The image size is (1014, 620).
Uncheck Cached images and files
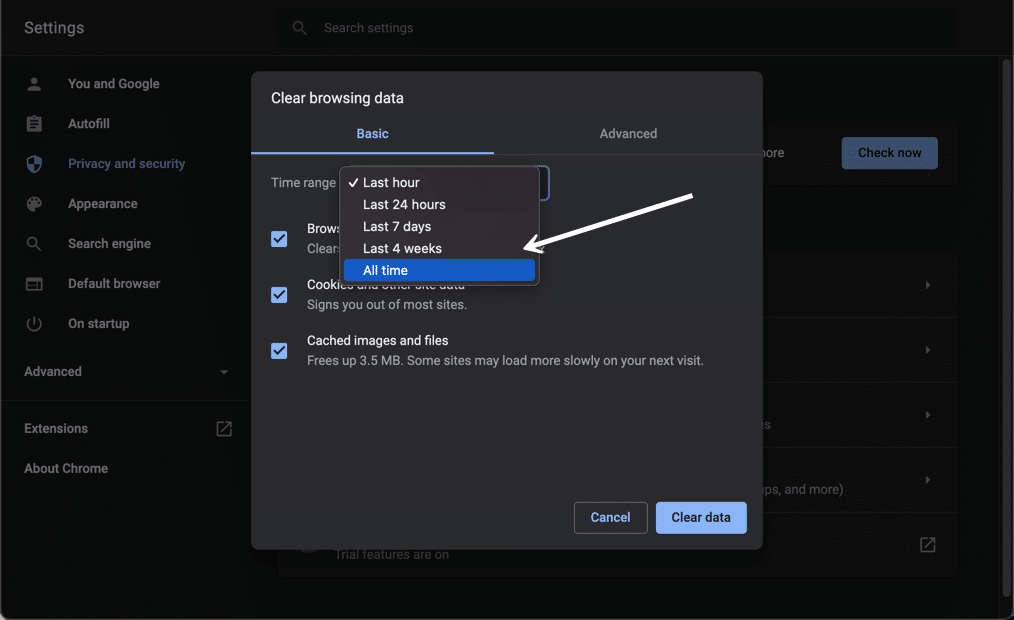(279, 351)
